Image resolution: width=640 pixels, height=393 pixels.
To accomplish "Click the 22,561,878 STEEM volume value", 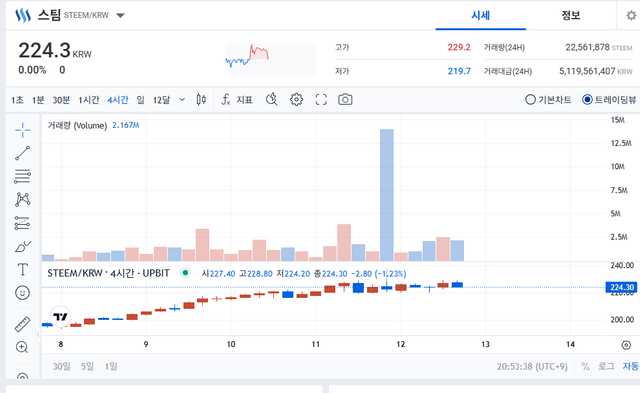I will [598, 47].
